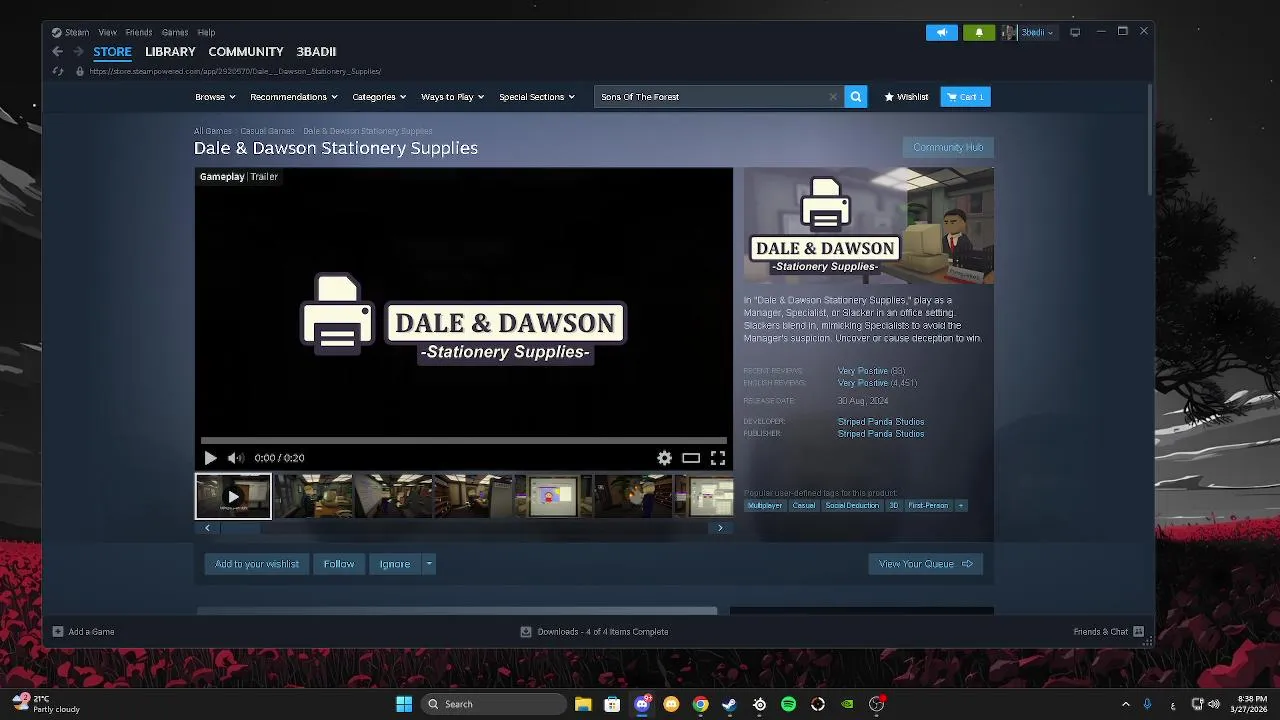Open Cart 1 button
1280x720 pixels.
pos(965,97)
